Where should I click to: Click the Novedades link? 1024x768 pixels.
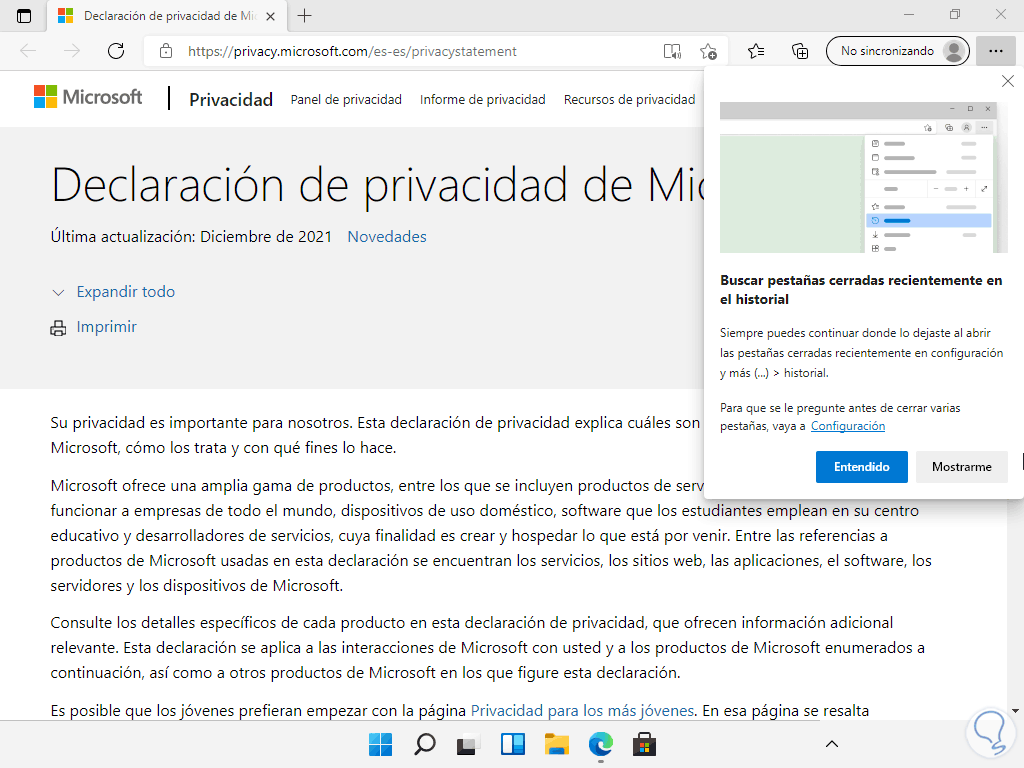pos(387,236)
